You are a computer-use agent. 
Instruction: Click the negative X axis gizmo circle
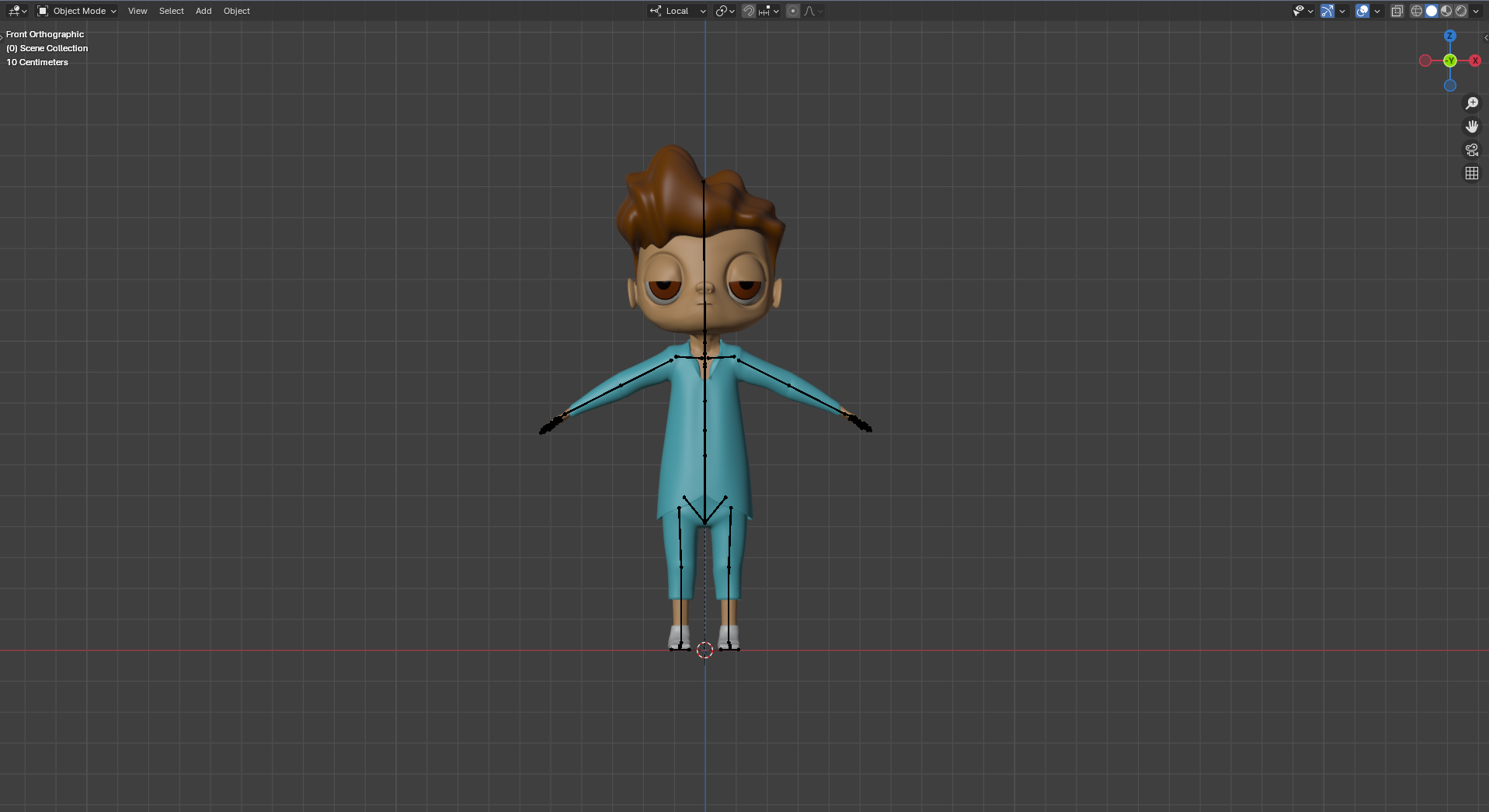click(x=1425, y=61)
